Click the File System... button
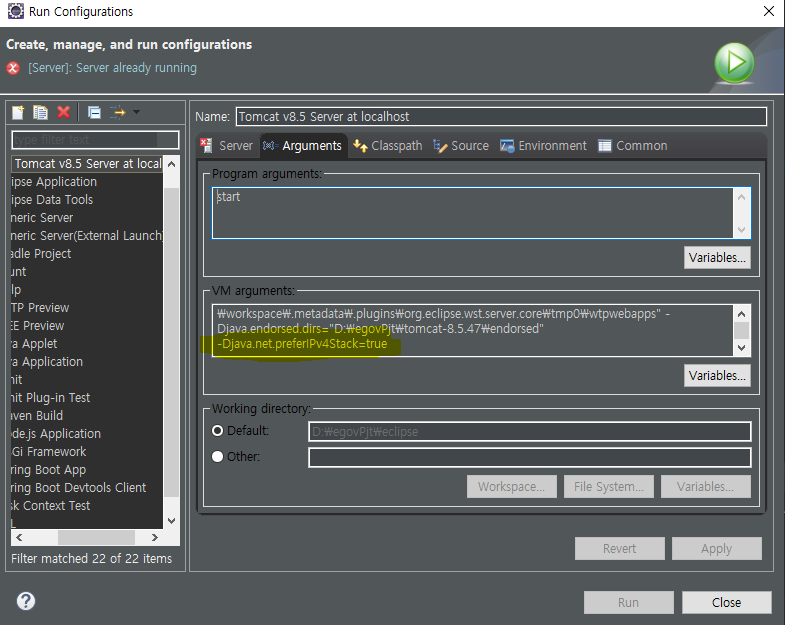 tap(609, 486)
